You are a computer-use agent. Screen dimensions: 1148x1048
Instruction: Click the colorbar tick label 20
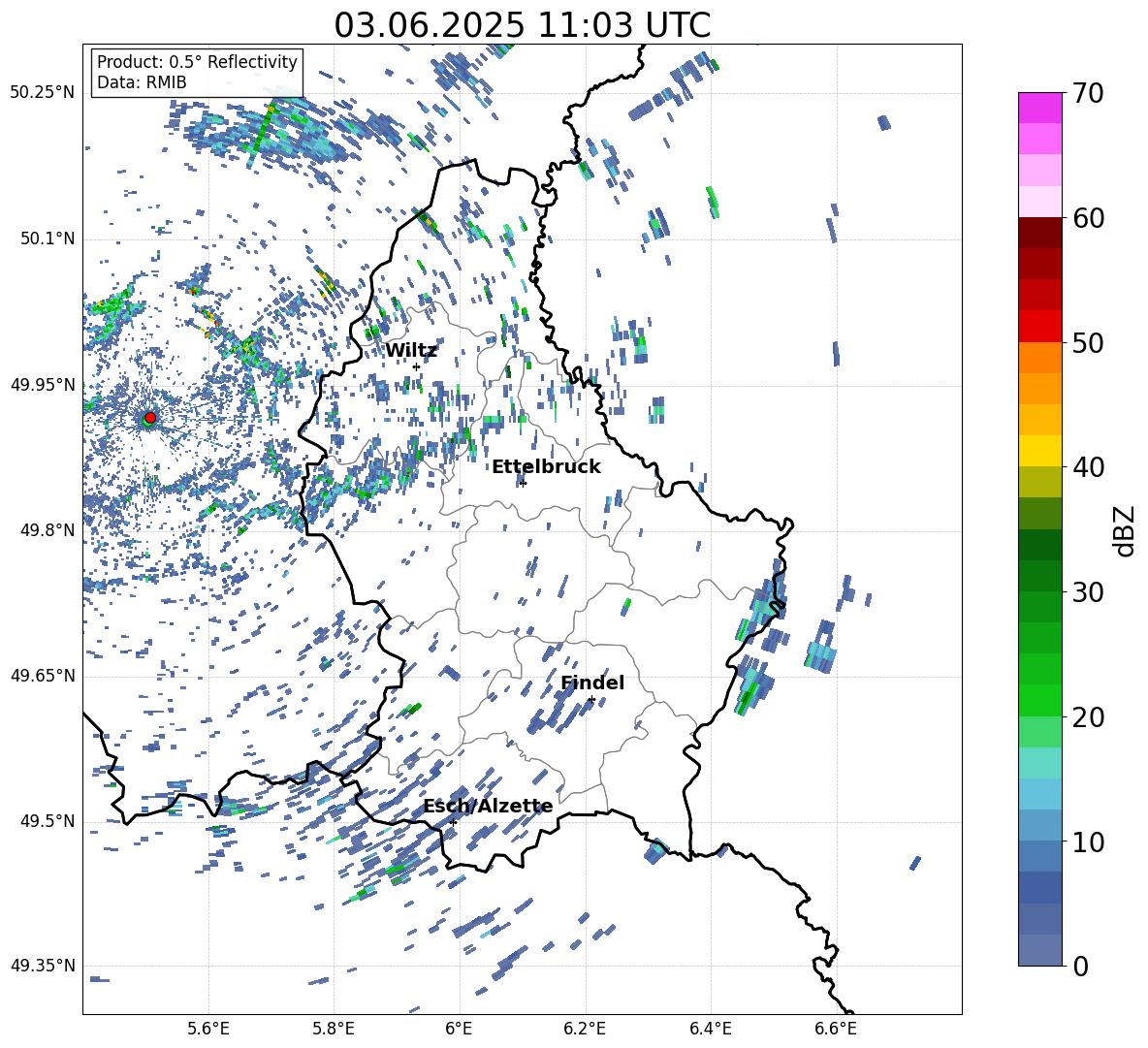[1088, 717]
